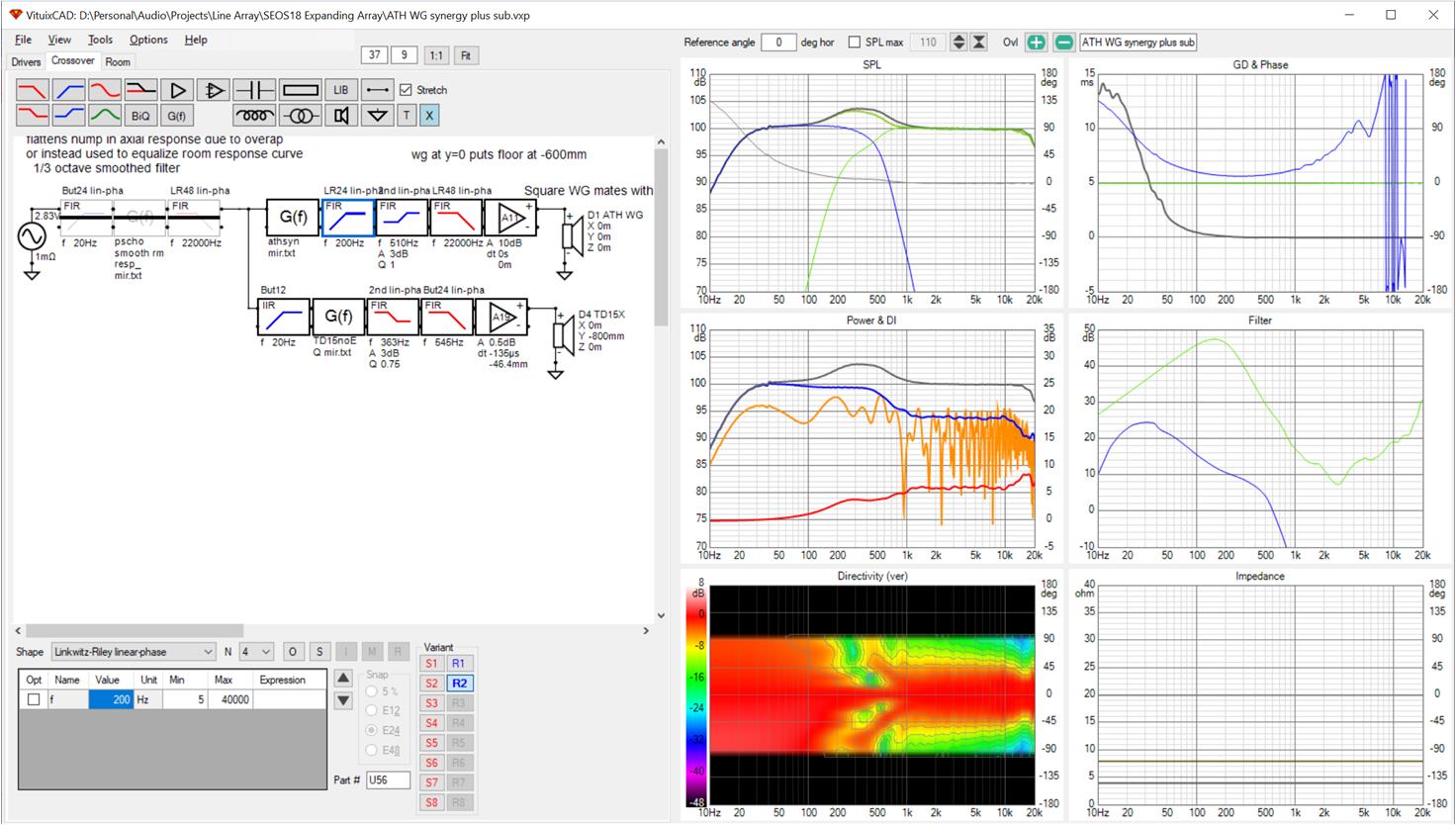
Task: Click the green minus overlay button
Action: 1063,43
